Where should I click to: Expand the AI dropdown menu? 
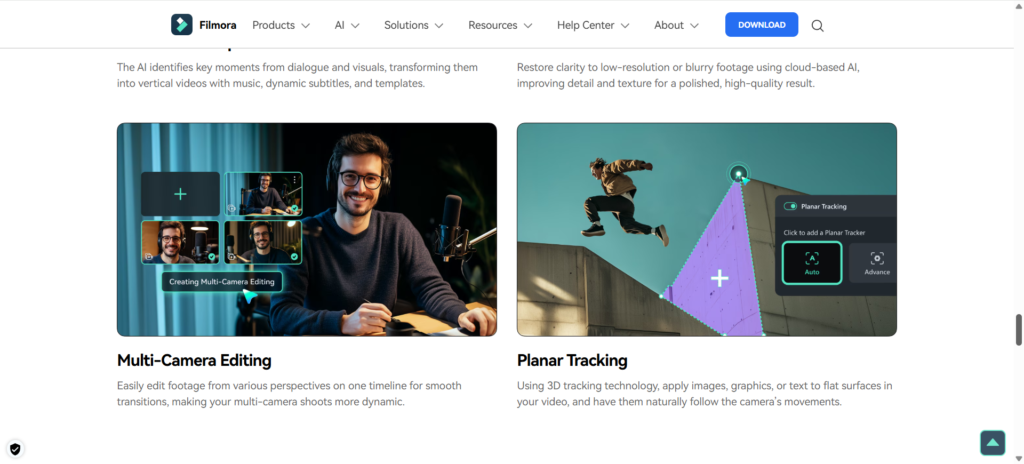tap(346, 25)
